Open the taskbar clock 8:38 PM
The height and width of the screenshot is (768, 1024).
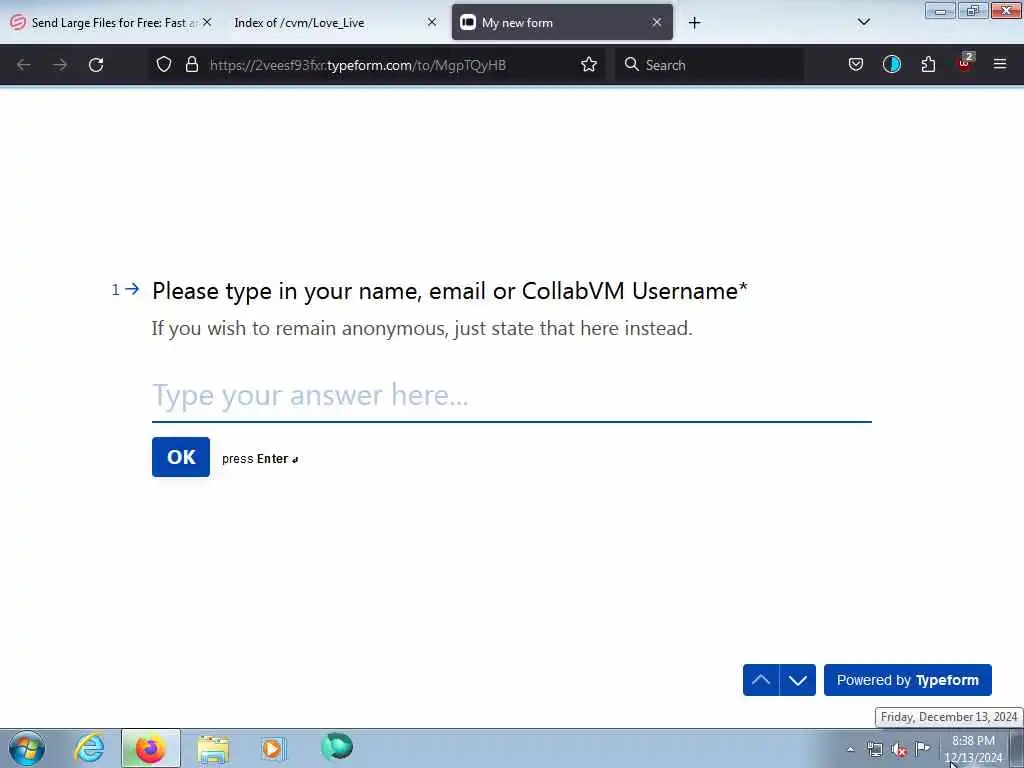(x=973, y=749)
